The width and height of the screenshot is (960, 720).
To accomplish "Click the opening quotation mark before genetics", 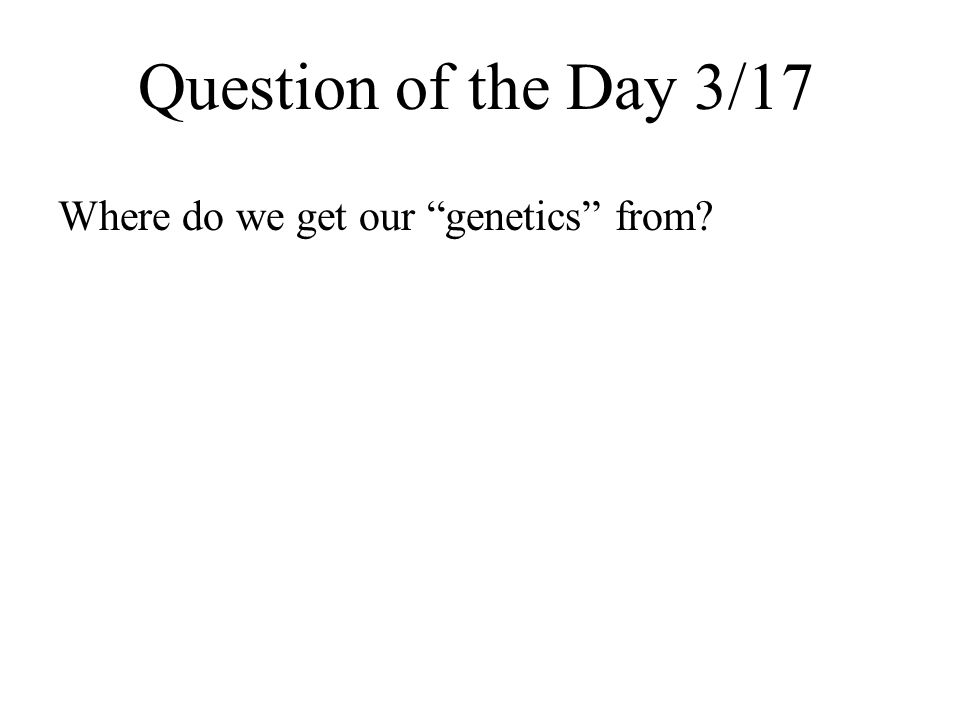I will 435,207.
